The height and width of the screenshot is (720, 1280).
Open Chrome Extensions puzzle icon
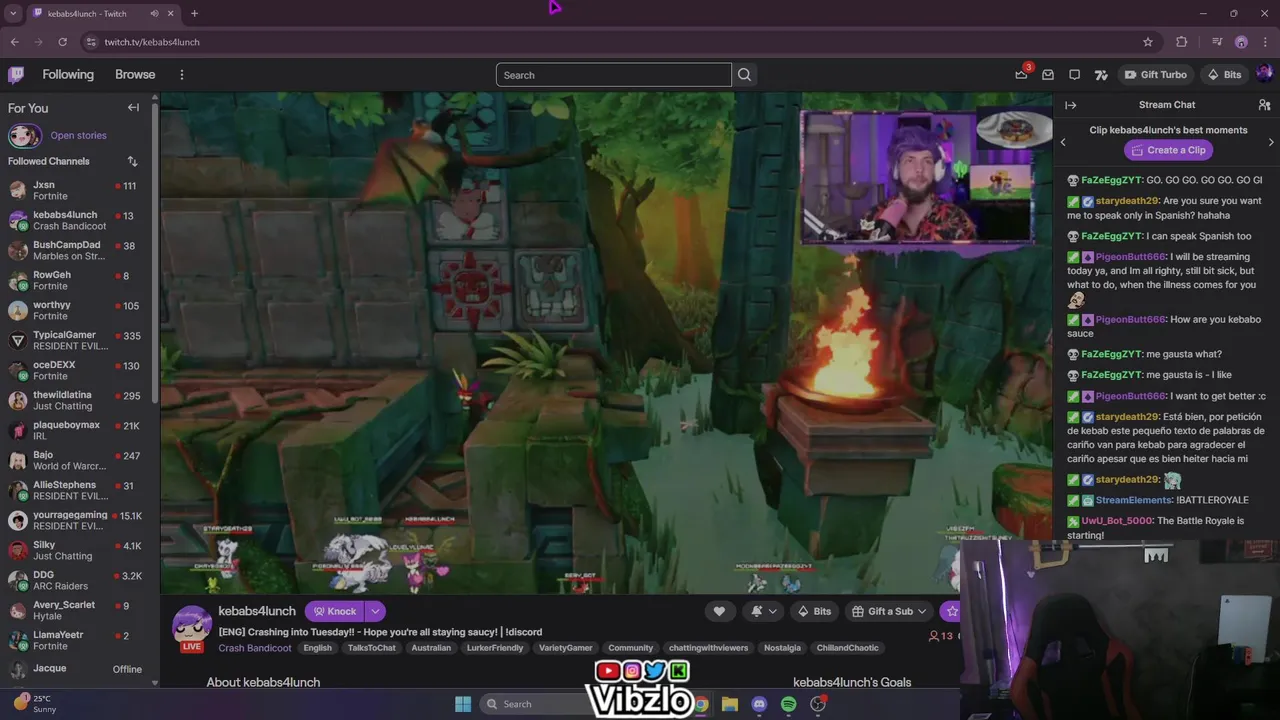click(x=1182, y=42)
